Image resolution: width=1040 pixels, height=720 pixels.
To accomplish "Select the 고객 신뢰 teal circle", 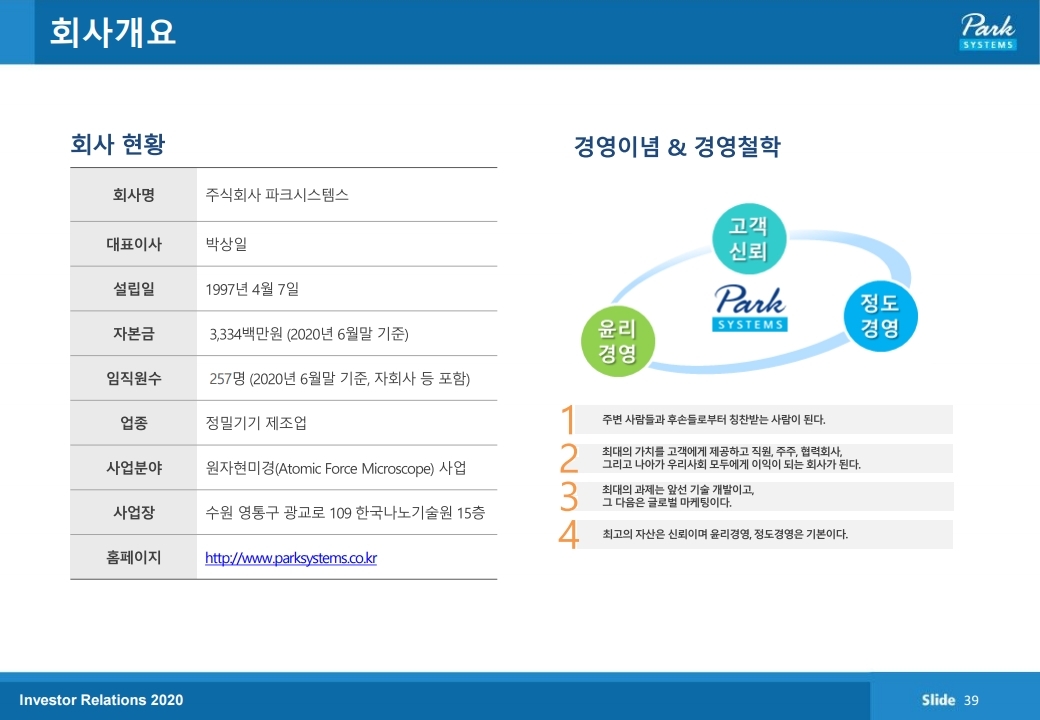I will tap(749, 239).
